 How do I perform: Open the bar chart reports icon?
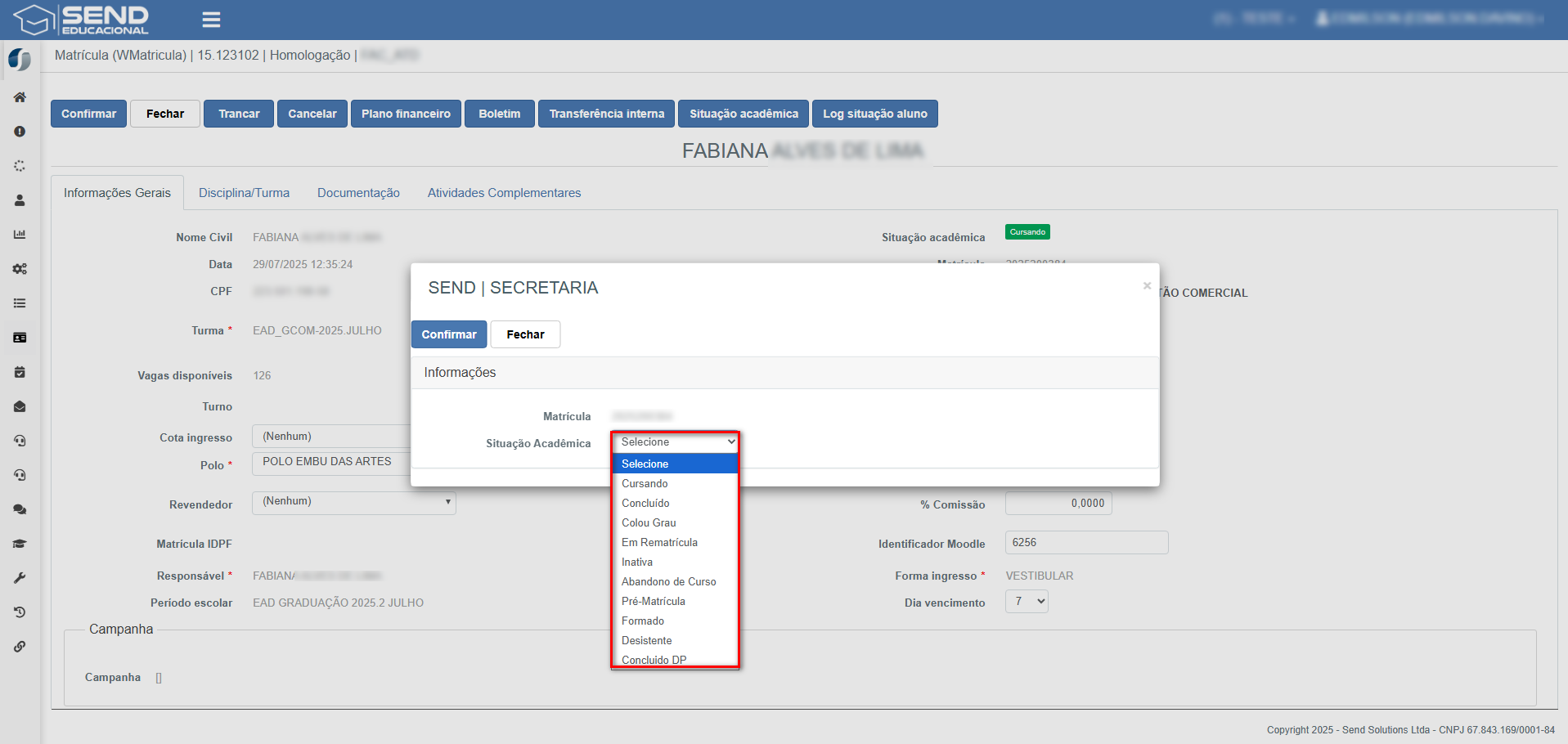pos(20,235)
